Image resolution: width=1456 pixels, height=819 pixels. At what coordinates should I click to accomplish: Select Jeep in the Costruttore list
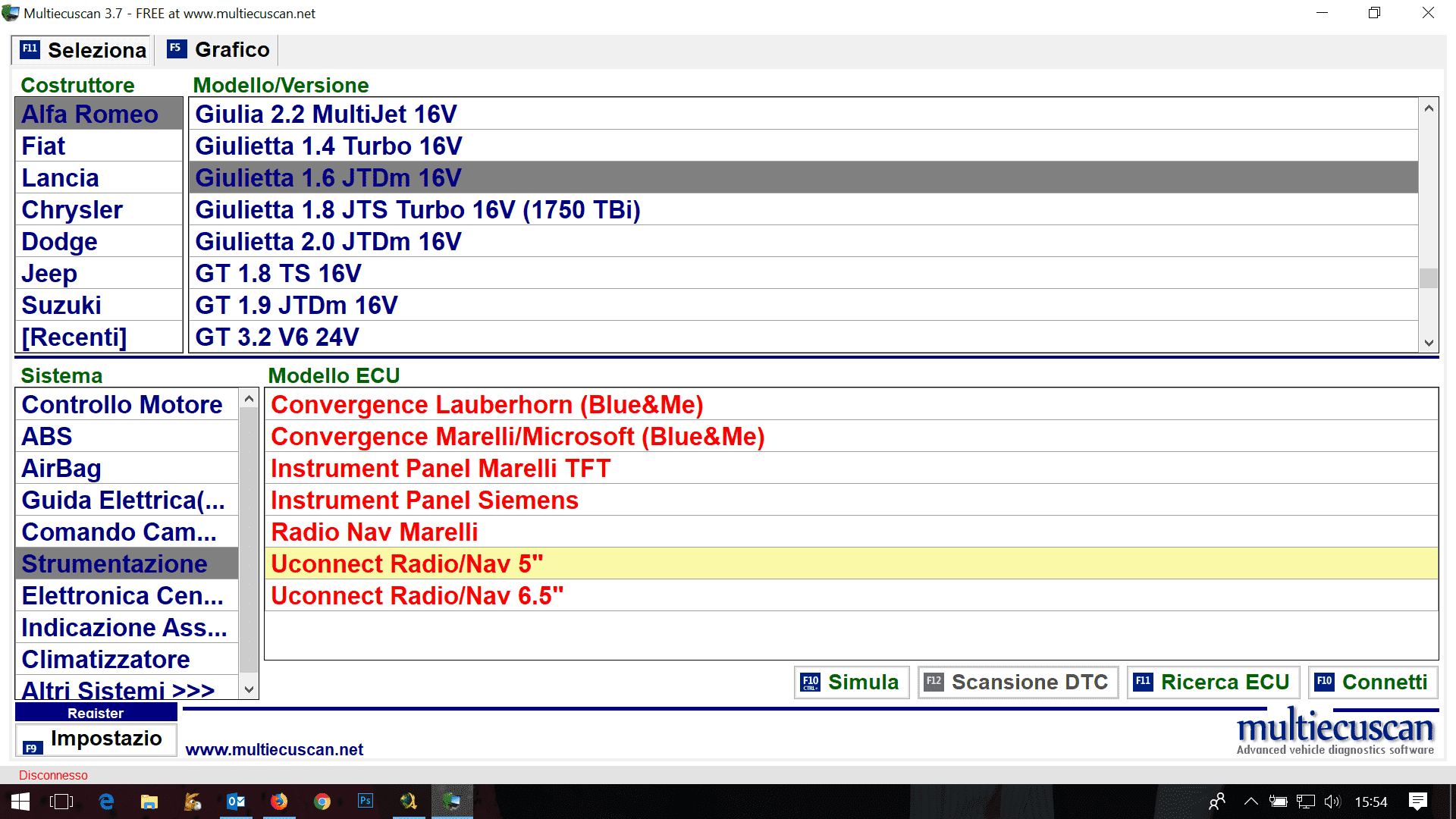(99, 273)
